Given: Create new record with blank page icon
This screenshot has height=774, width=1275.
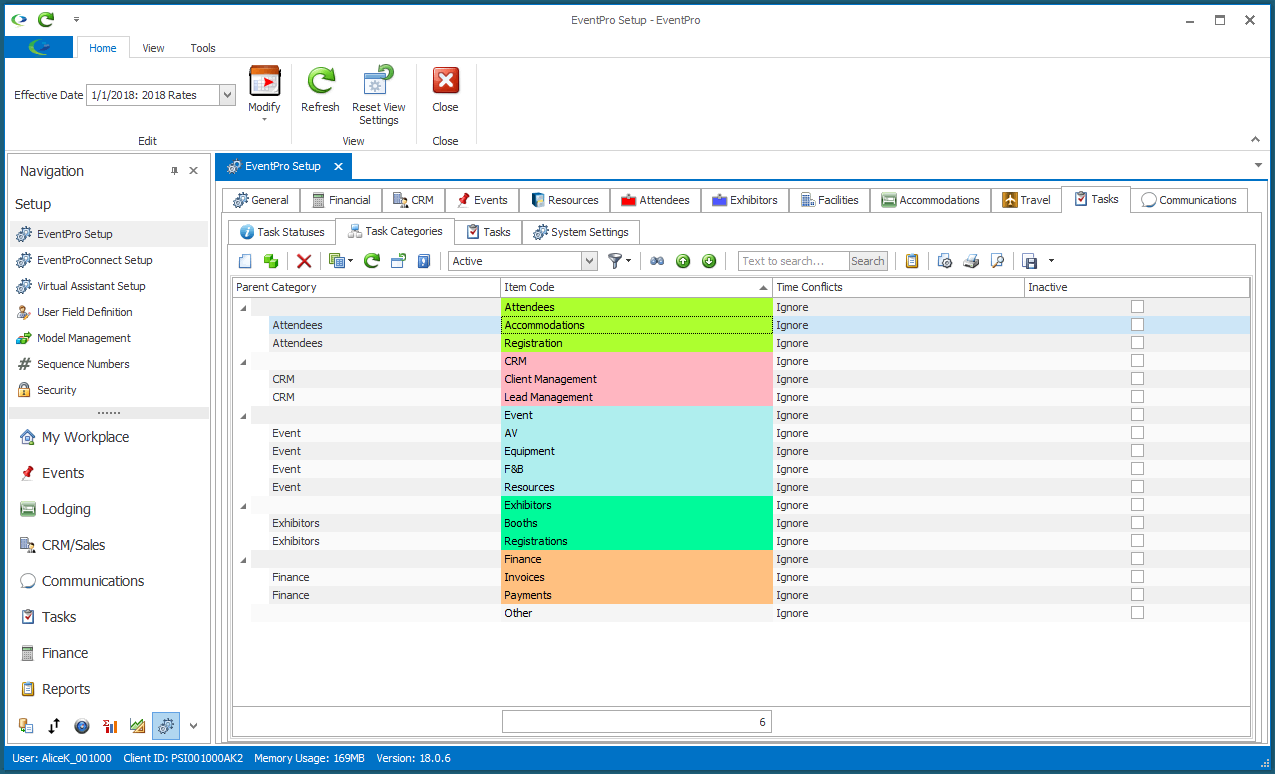Looking at the screenshot, I should (245, 261).
